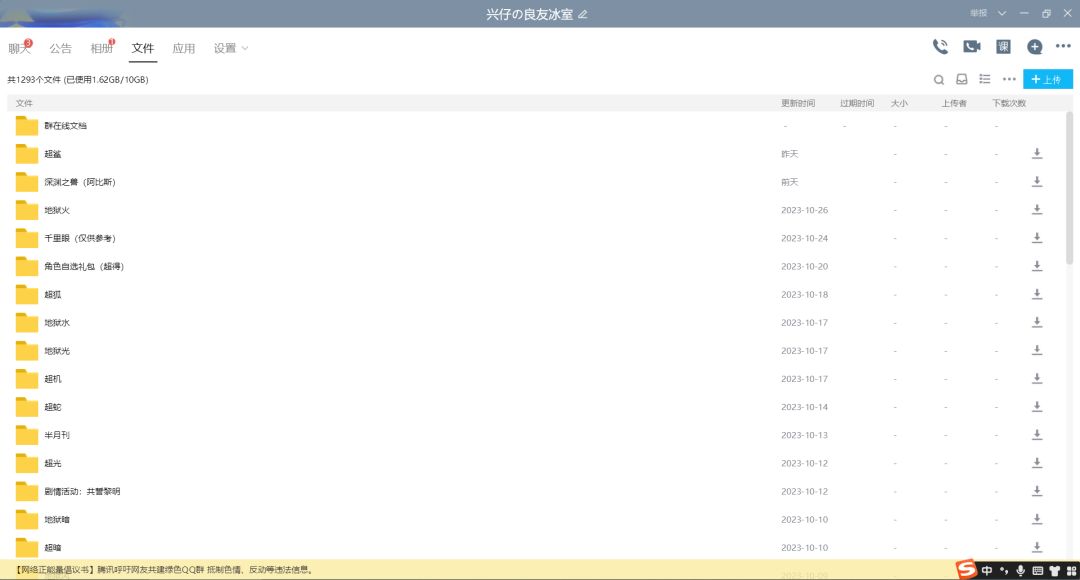Download the 角色自选礼包 folder
This screenshot has width=1080, height=580.
(x=1037, y=266)
